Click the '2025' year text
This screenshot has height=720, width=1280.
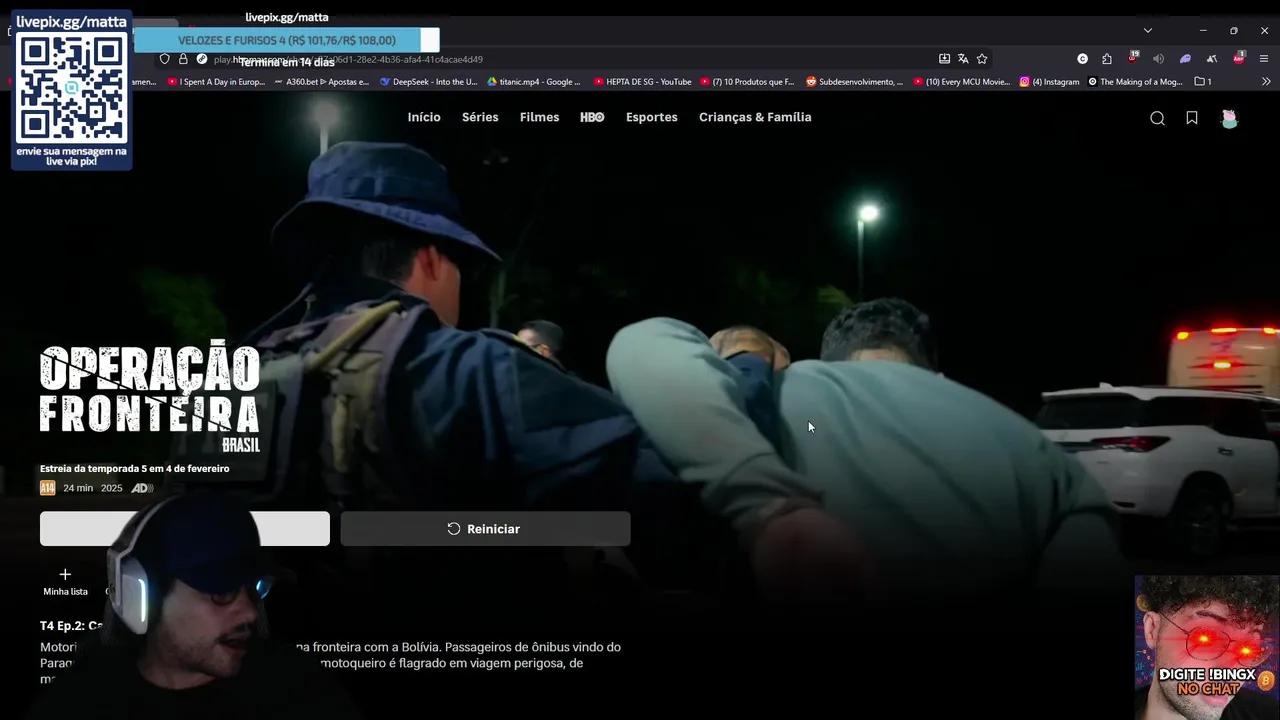pos(111,488)
